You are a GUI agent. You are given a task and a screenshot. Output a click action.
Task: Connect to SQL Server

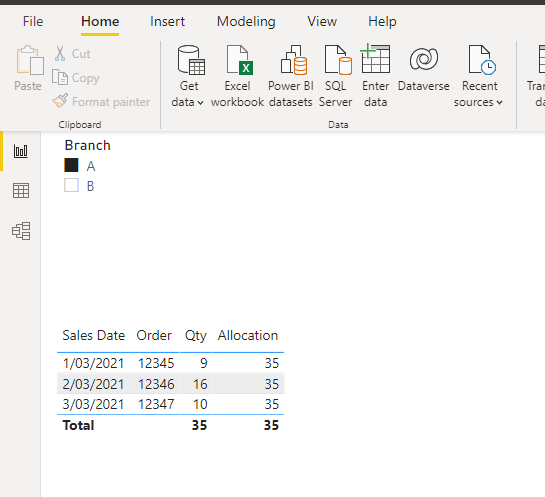(x=335, y=76)
